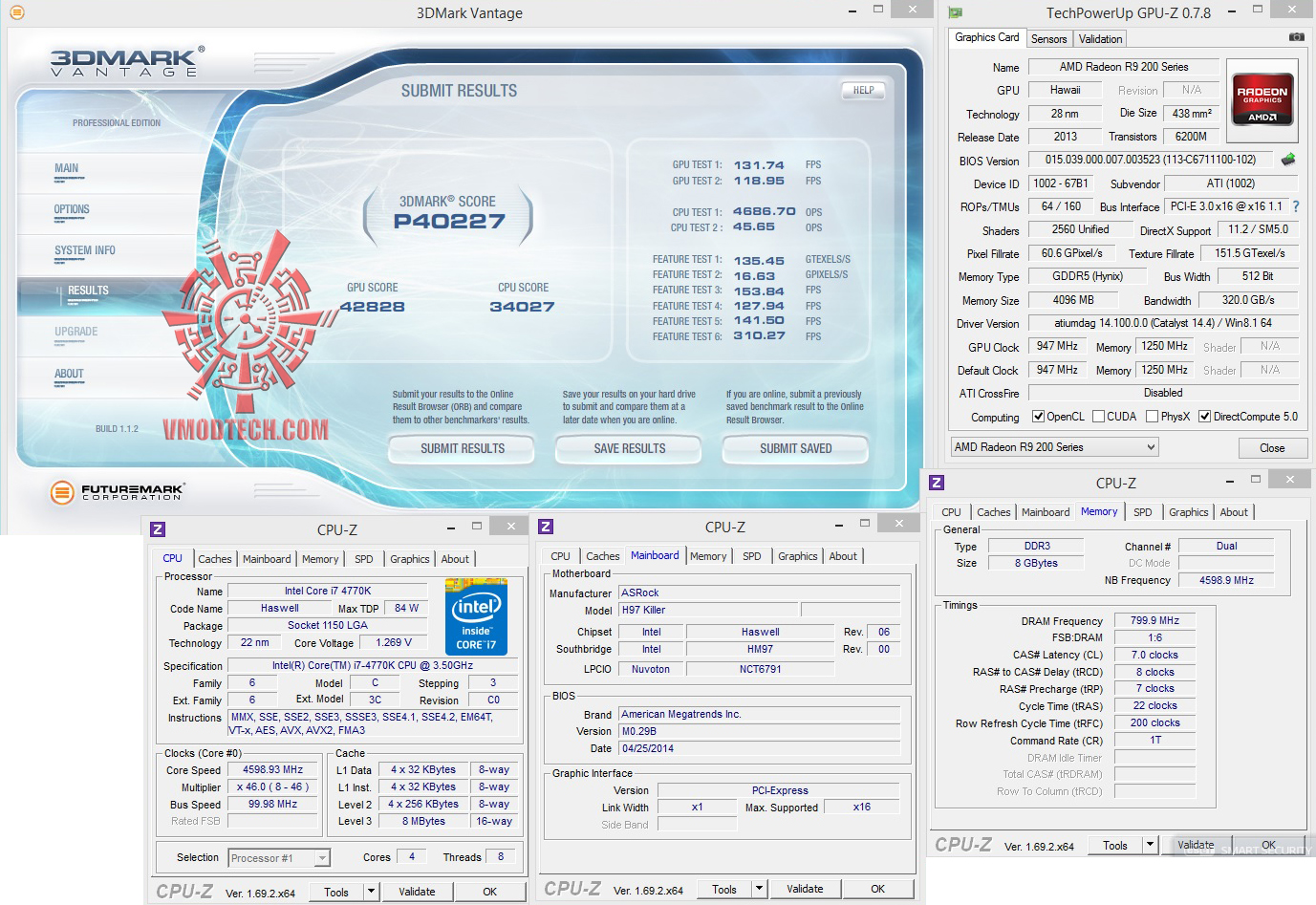Viewport: 1316px width, 905px height.
Task: Click the title icon of the CPU-Z processor window
Action: point(158,529)
